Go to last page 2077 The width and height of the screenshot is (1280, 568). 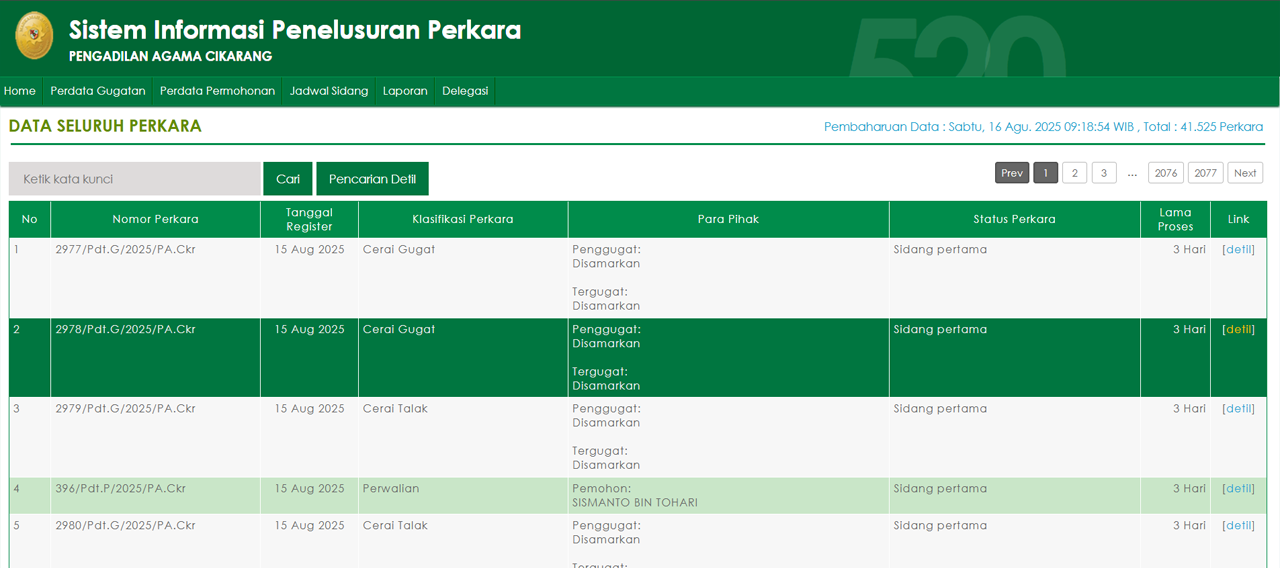pyautogui.click(x=1205, y=173)
